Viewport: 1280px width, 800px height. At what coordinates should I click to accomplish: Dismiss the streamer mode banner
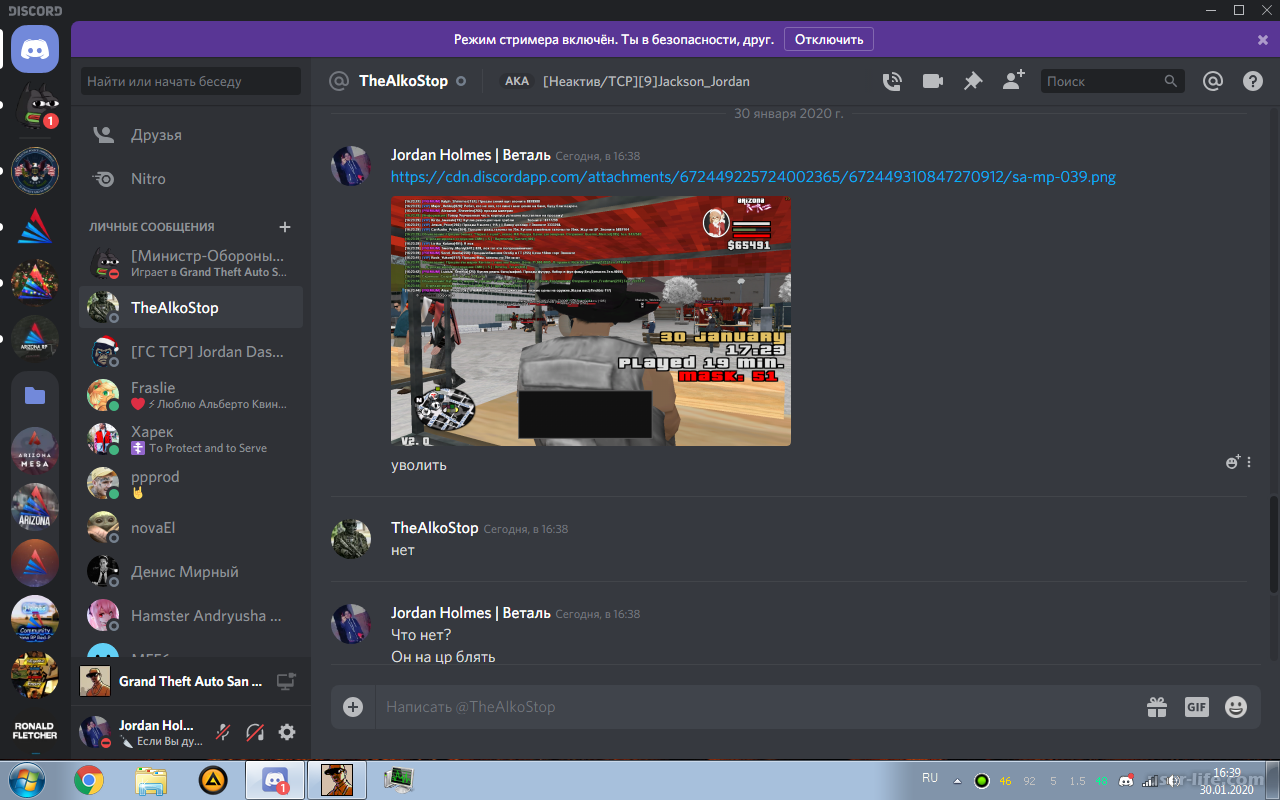(x=1262, y=40)
